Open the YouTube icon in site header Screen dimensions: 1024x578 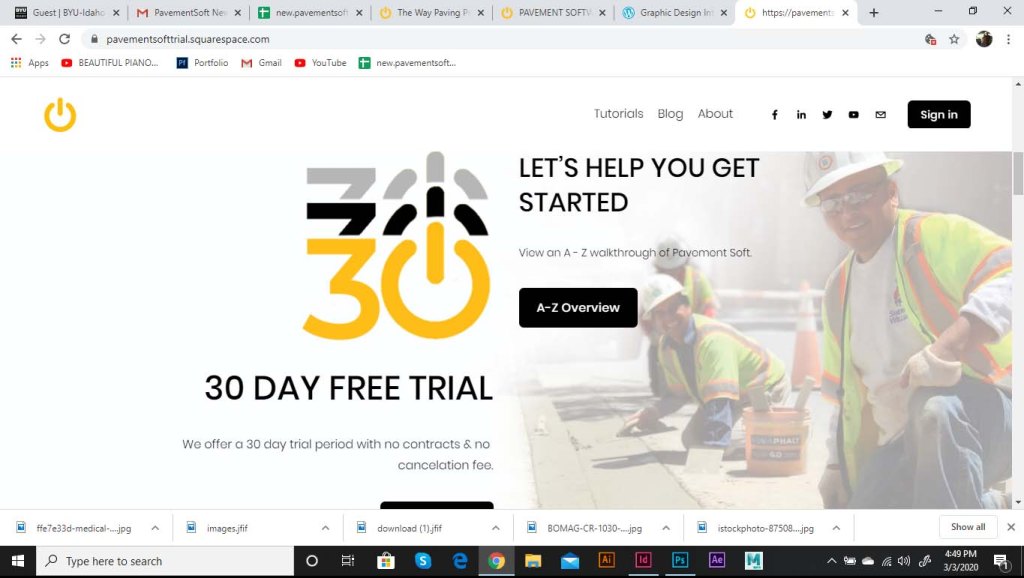coord(854,115)
